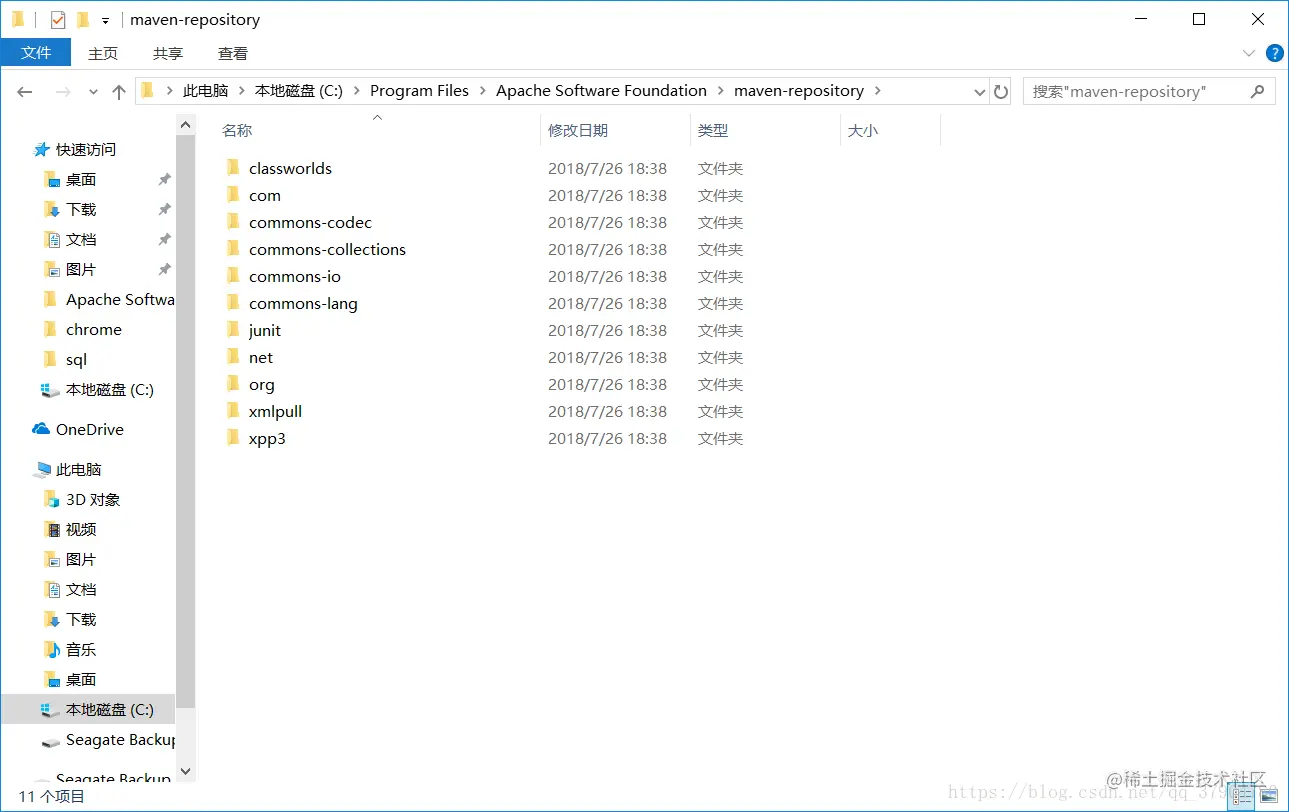Expand the ribbon with the chevron
The height and width of the screenshot is (812, 1289).
pos(1248,53)
